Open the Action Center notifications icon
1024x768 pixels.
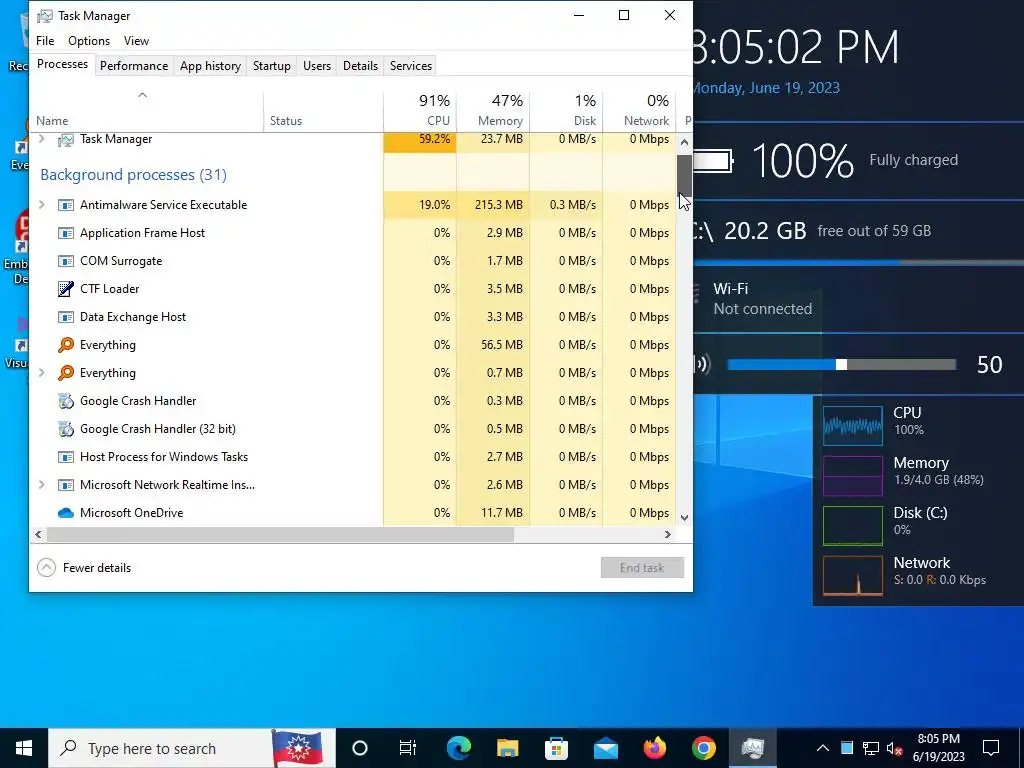[991, 748]
